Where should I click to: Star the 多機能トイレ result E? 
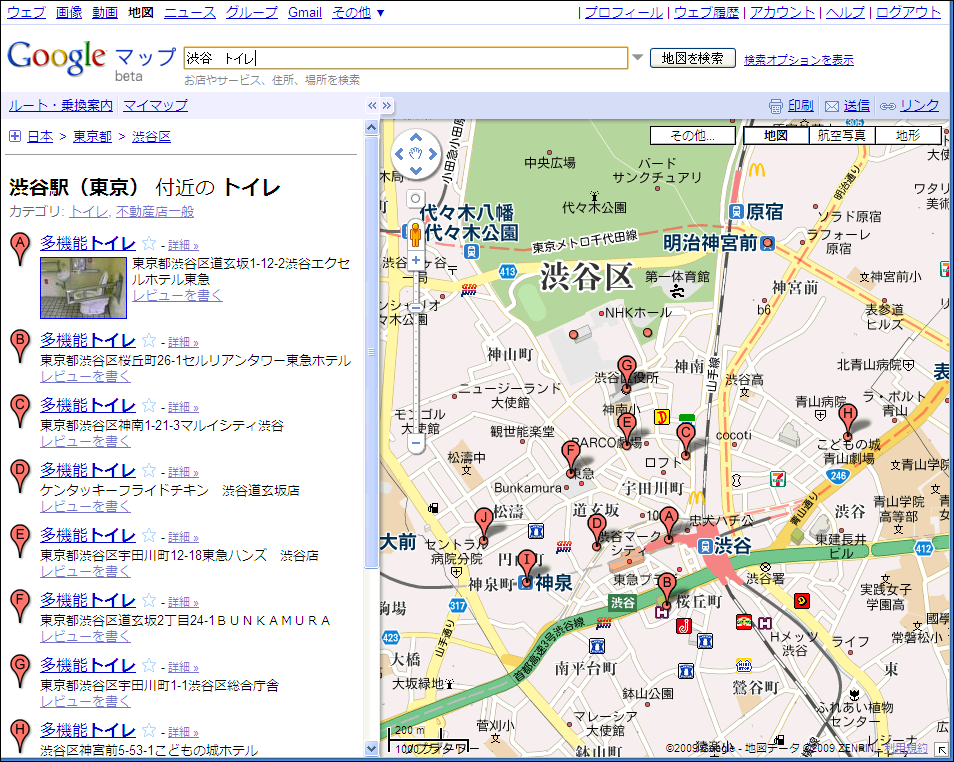tap(148, 536)
